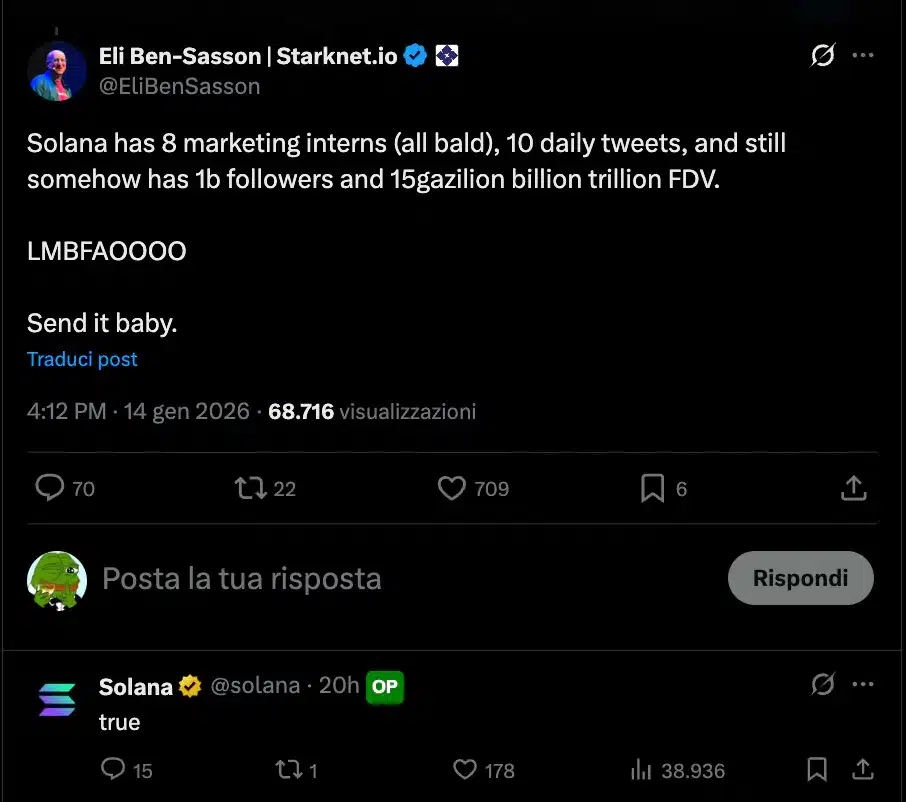Open the reply icon under Eli's post

pyautogui.click(x=51, y=488)
